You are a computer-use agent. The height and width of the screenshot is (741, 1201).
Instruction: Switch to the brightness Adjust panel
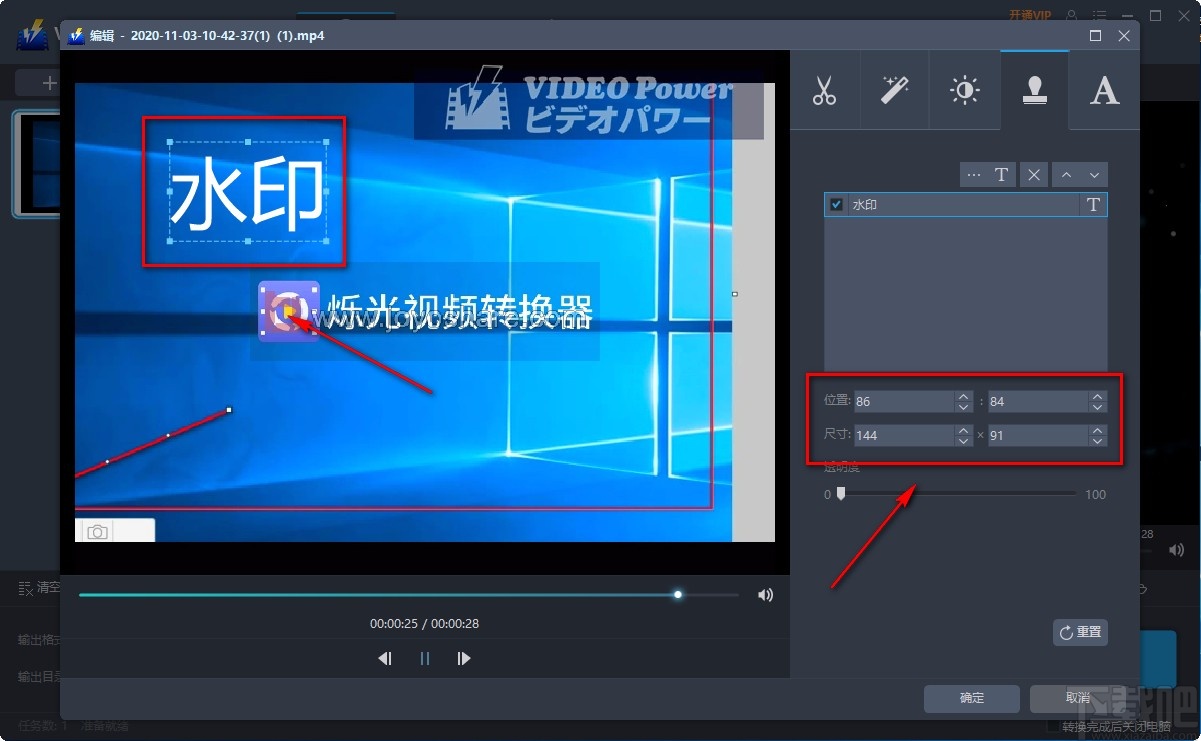click(x=964, y=90)
